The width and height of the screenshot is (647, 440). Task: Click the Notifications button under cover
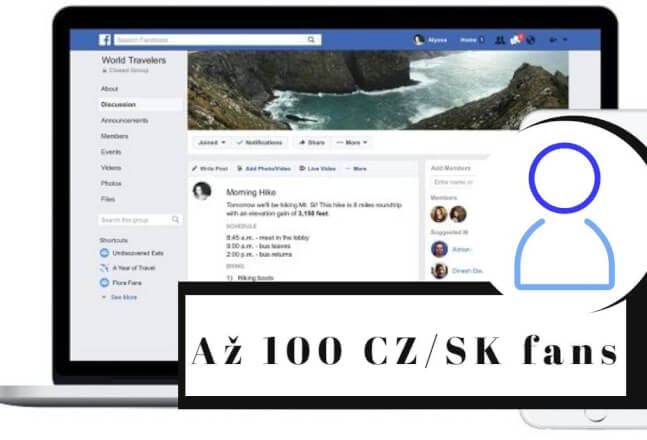[x=260, y=142]
